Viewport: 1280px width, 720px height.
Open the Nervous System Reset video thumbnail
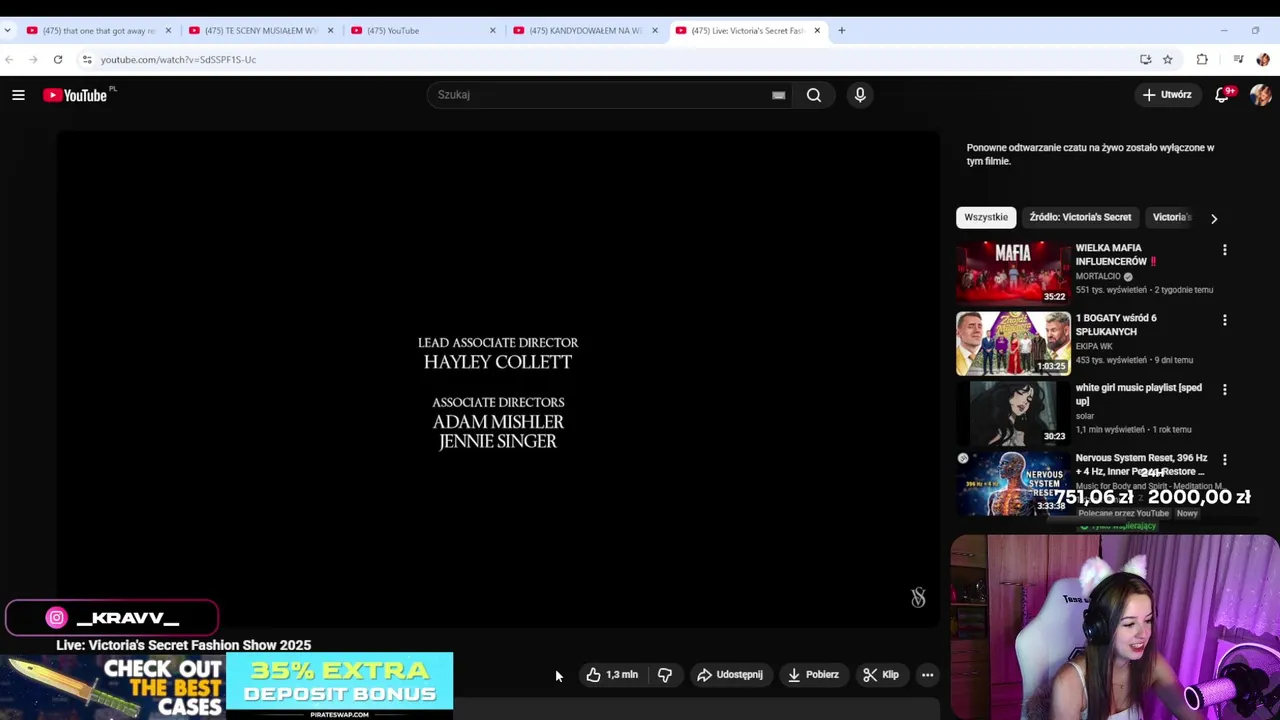pyautogui.click(x=1013, y=482)
